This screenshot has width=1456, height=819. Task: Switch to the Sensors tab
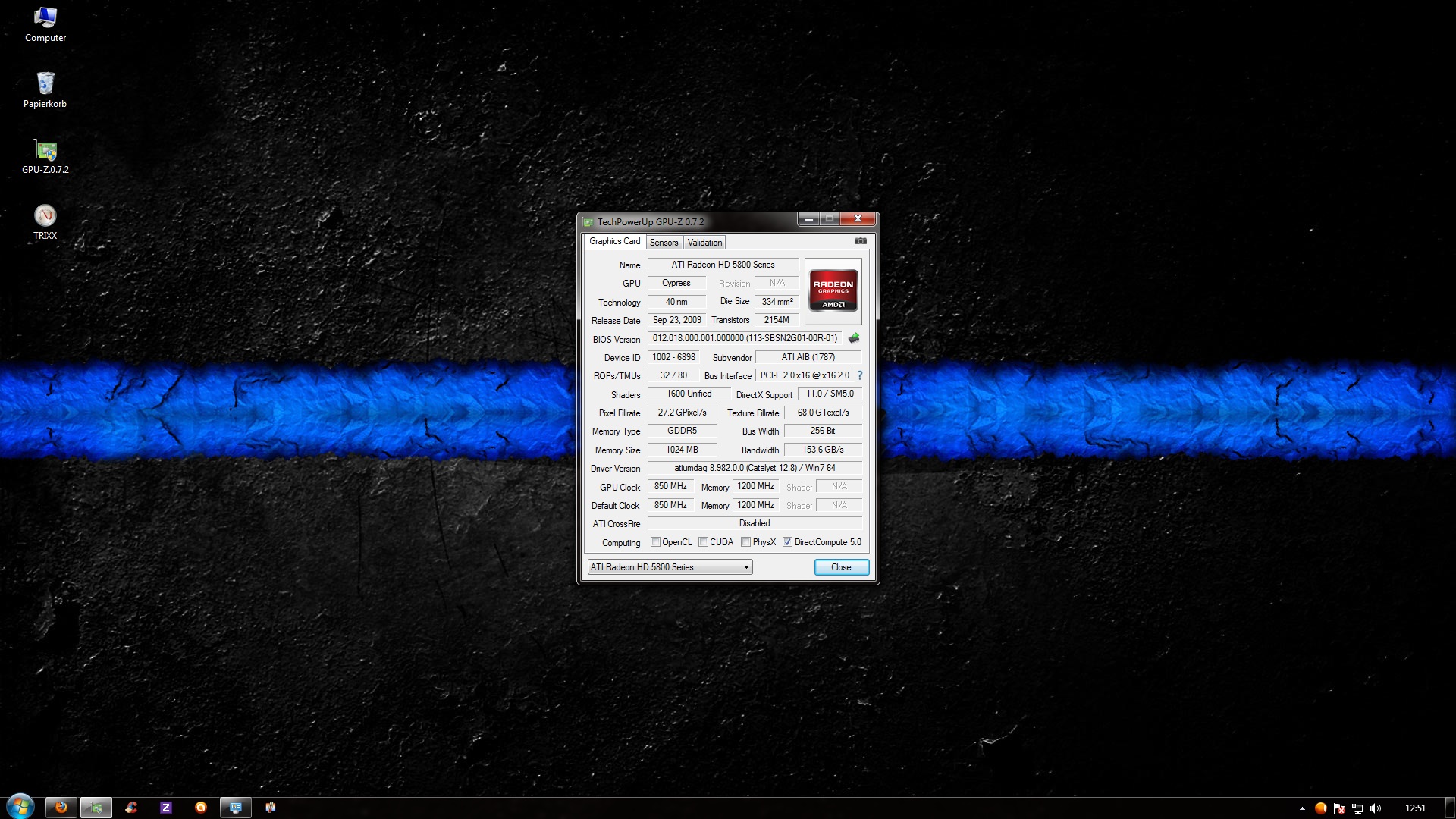pos(664,243)
